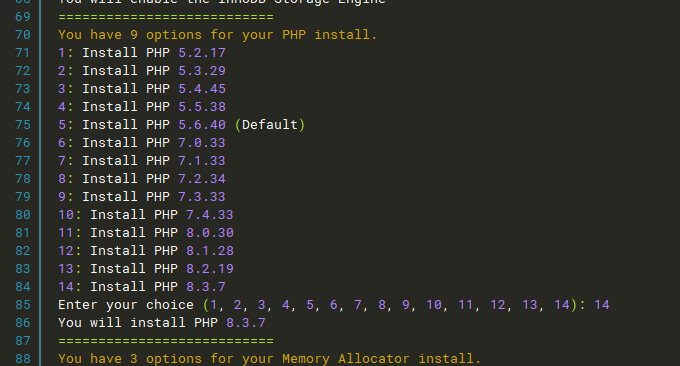Click option number '10:' on line 80
The height and width of the screenshot is (366, 680).
(70, 215)
